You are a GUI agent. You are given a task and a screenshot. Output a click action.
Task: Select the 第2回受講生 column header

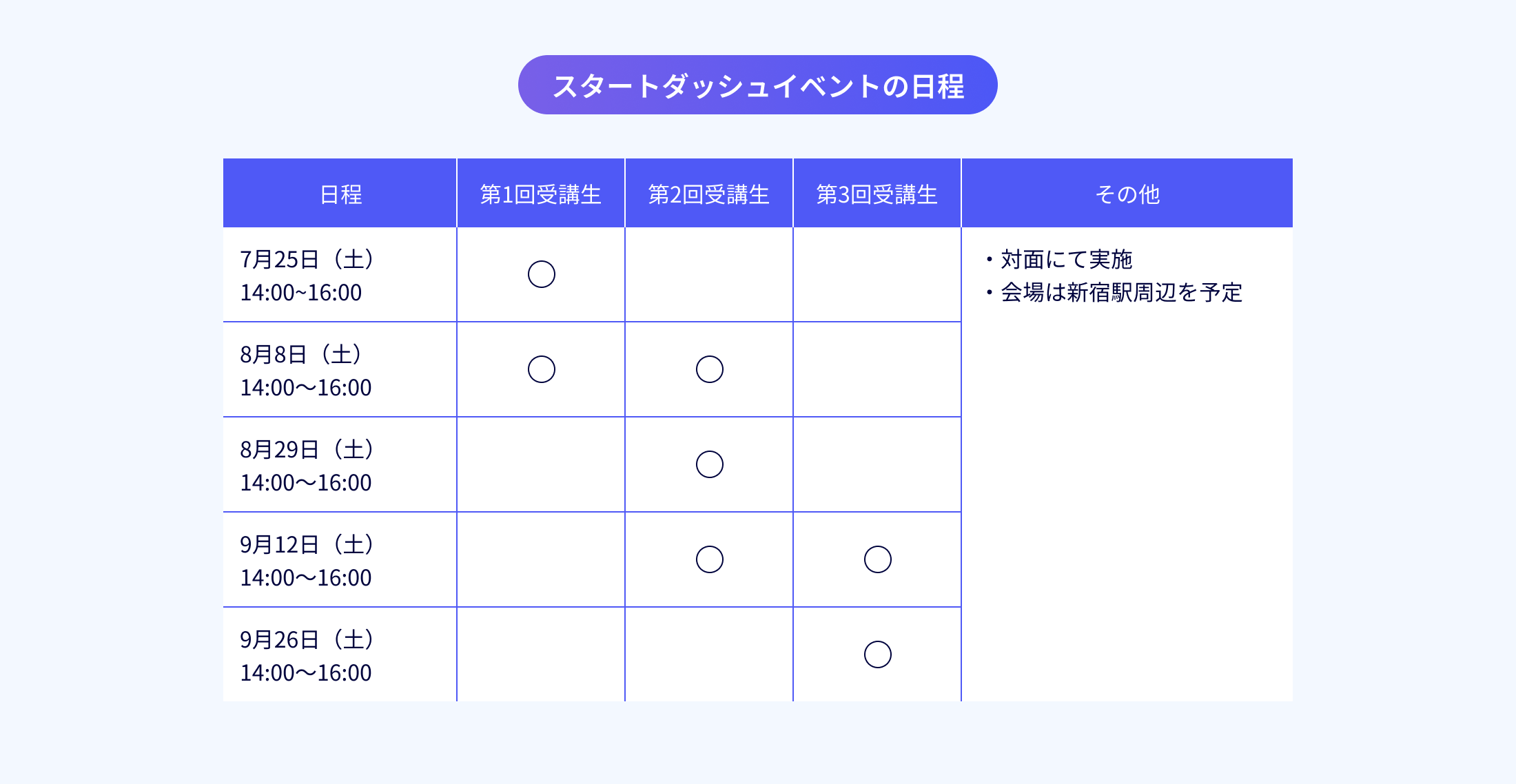pos(709,193)
